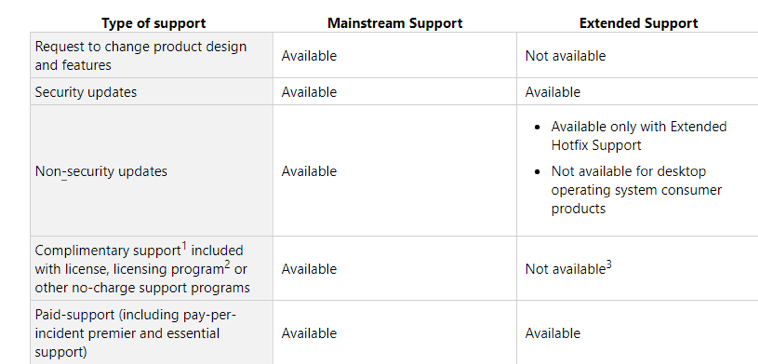Screen dimensions: 758x364
Task: Click 'Security updates' row label
Action: pos(86,92)
